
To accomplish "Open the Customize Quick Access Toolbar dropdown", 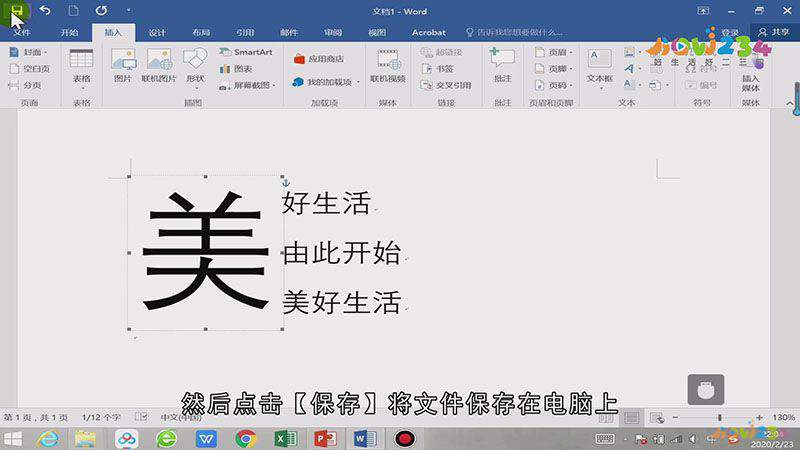I will (x=129, y=10).
